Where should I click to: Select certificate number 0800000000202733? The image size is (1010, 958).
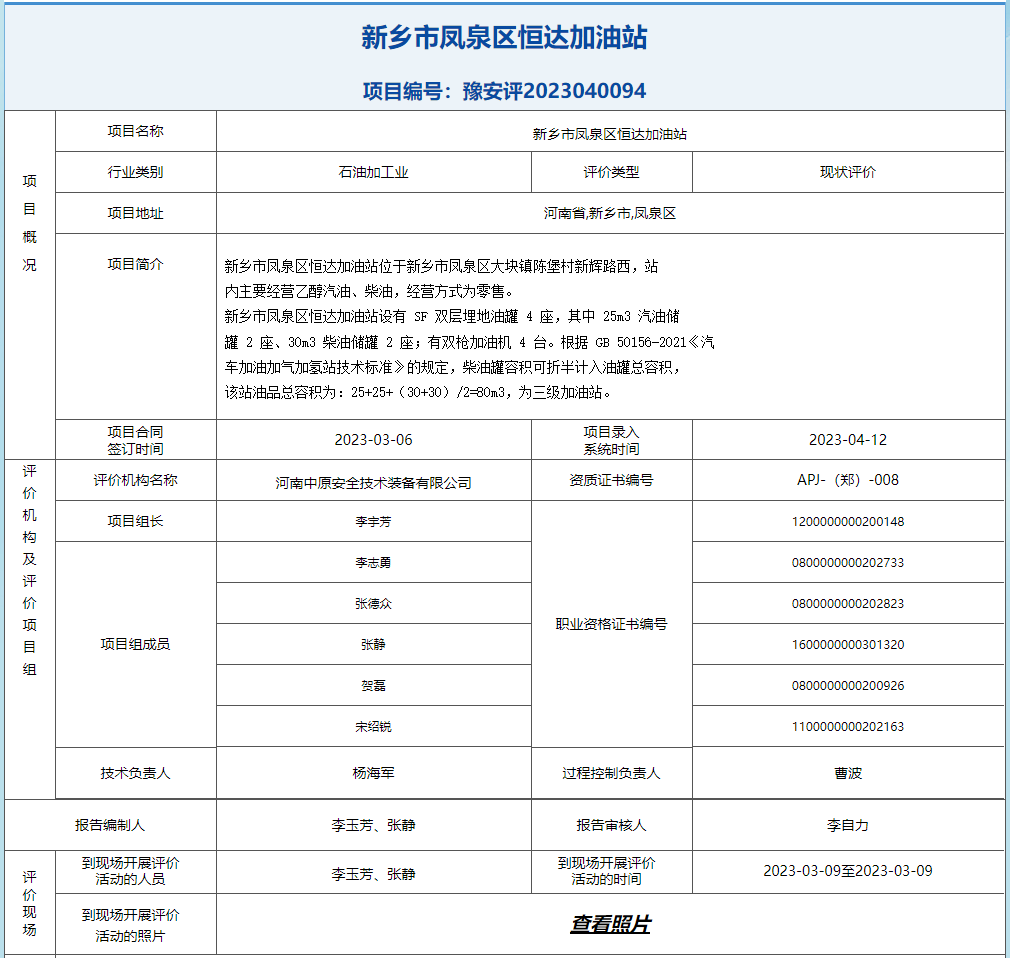pos(848,562)
